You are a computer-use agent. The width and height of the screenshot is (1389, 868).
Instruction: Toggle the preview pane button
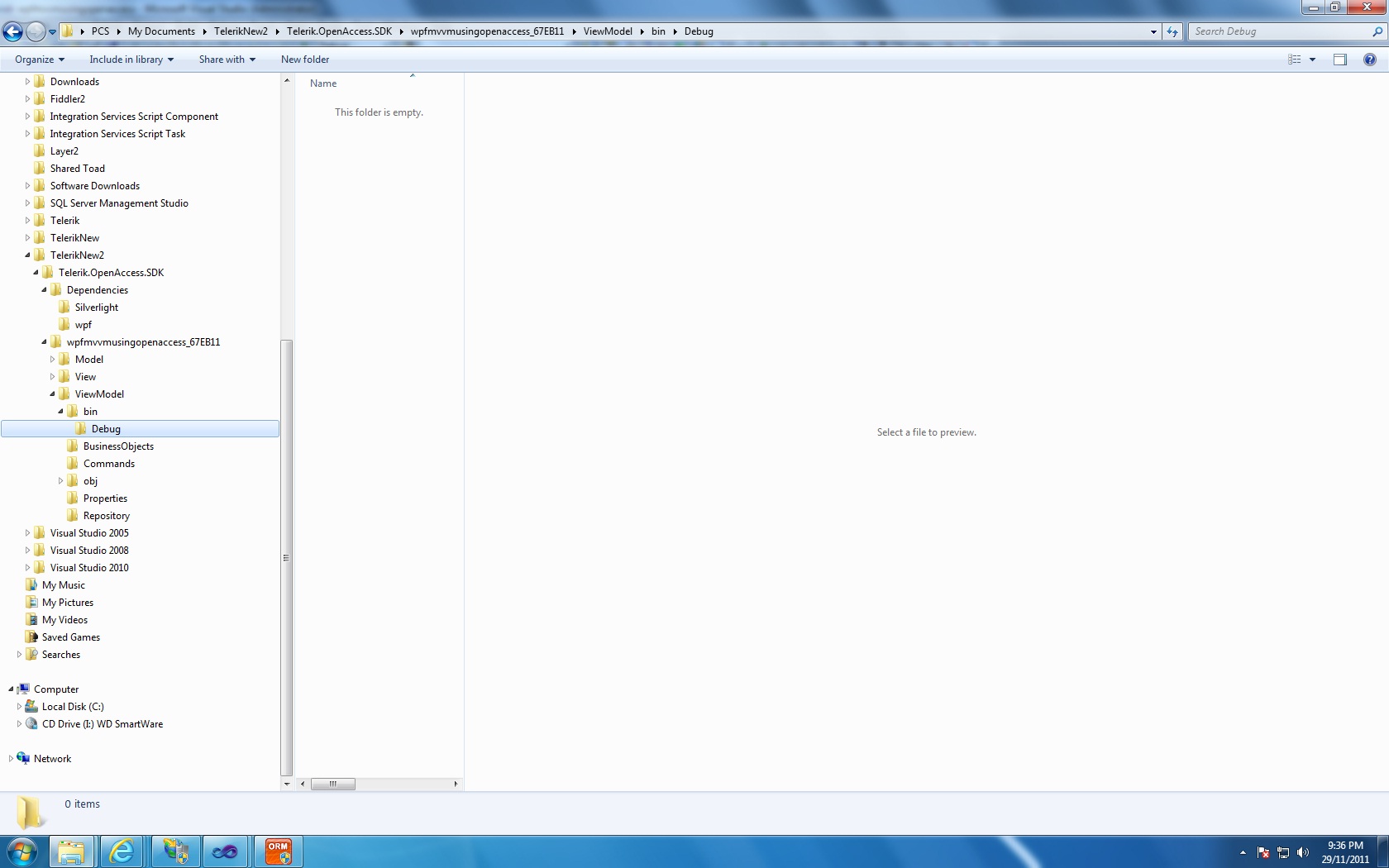click(x=1340, y=60)
